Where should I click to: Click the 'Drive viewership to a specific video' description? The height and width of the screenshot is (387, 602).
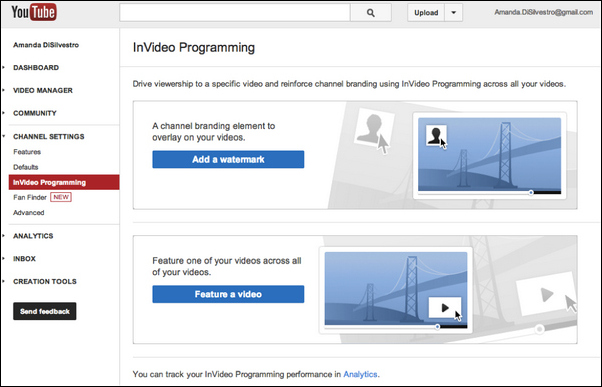point(349,84)
